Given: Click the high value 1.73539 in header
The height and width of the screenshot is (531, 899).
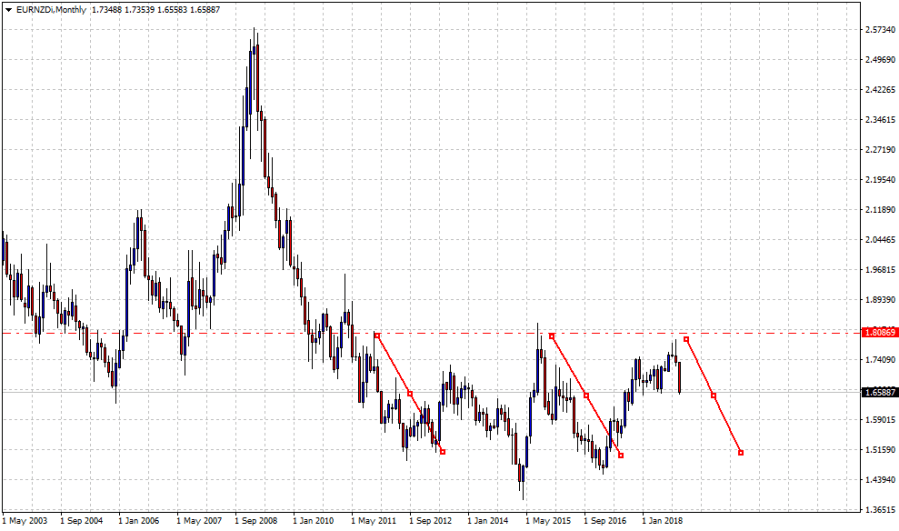Looking at the screenshot, I should (x=140, y=10).
